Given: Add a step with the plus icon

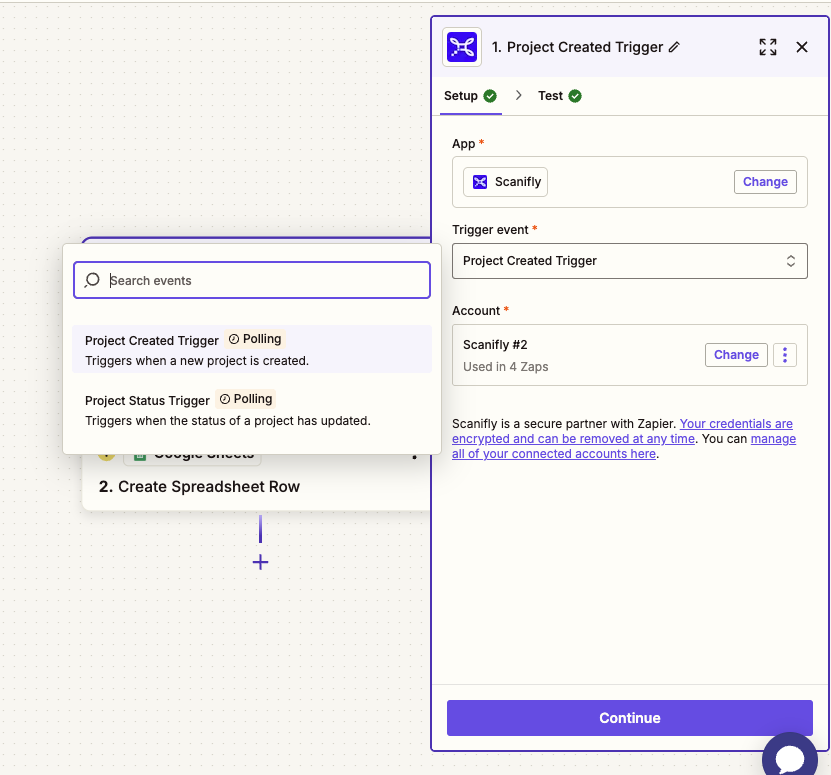Looking at the screenshot, I should click(260, 562).
